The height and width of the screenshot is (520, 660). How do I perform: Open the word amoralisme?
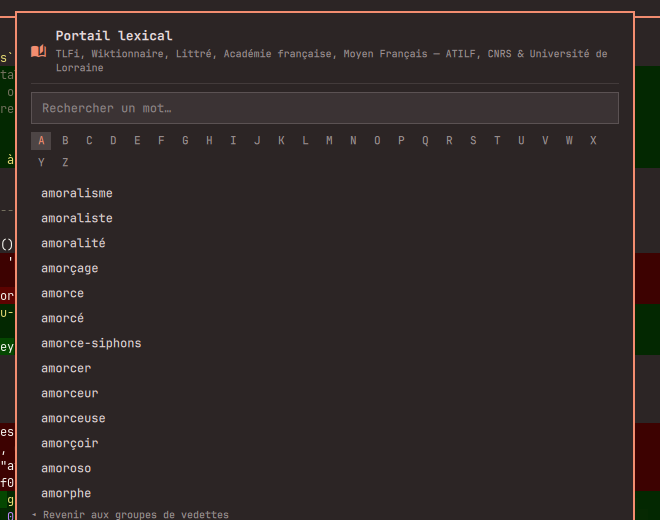tap(77, 193)
